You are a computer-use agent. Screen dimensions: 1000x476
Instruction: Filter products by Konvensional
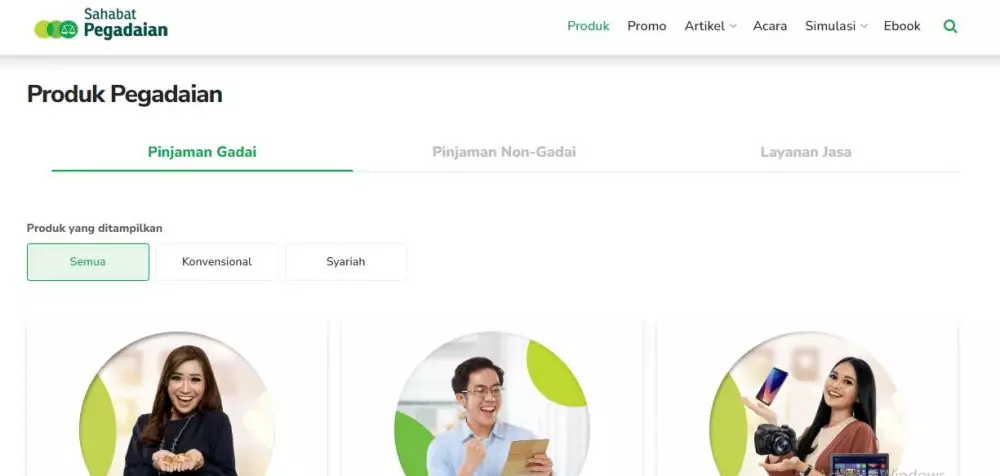click(217, 262)
